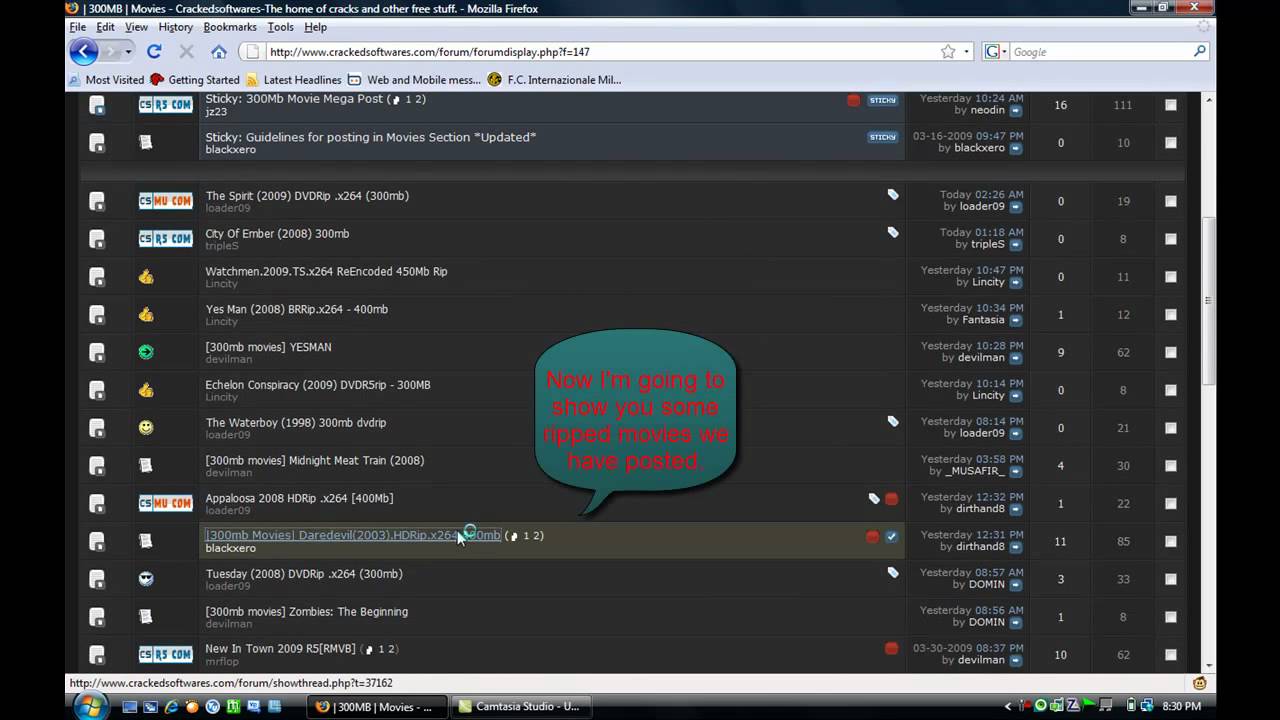Screen dimensions: 1280x720
Task: Expand the address bar history dropdown
Action: pos(966,52)
